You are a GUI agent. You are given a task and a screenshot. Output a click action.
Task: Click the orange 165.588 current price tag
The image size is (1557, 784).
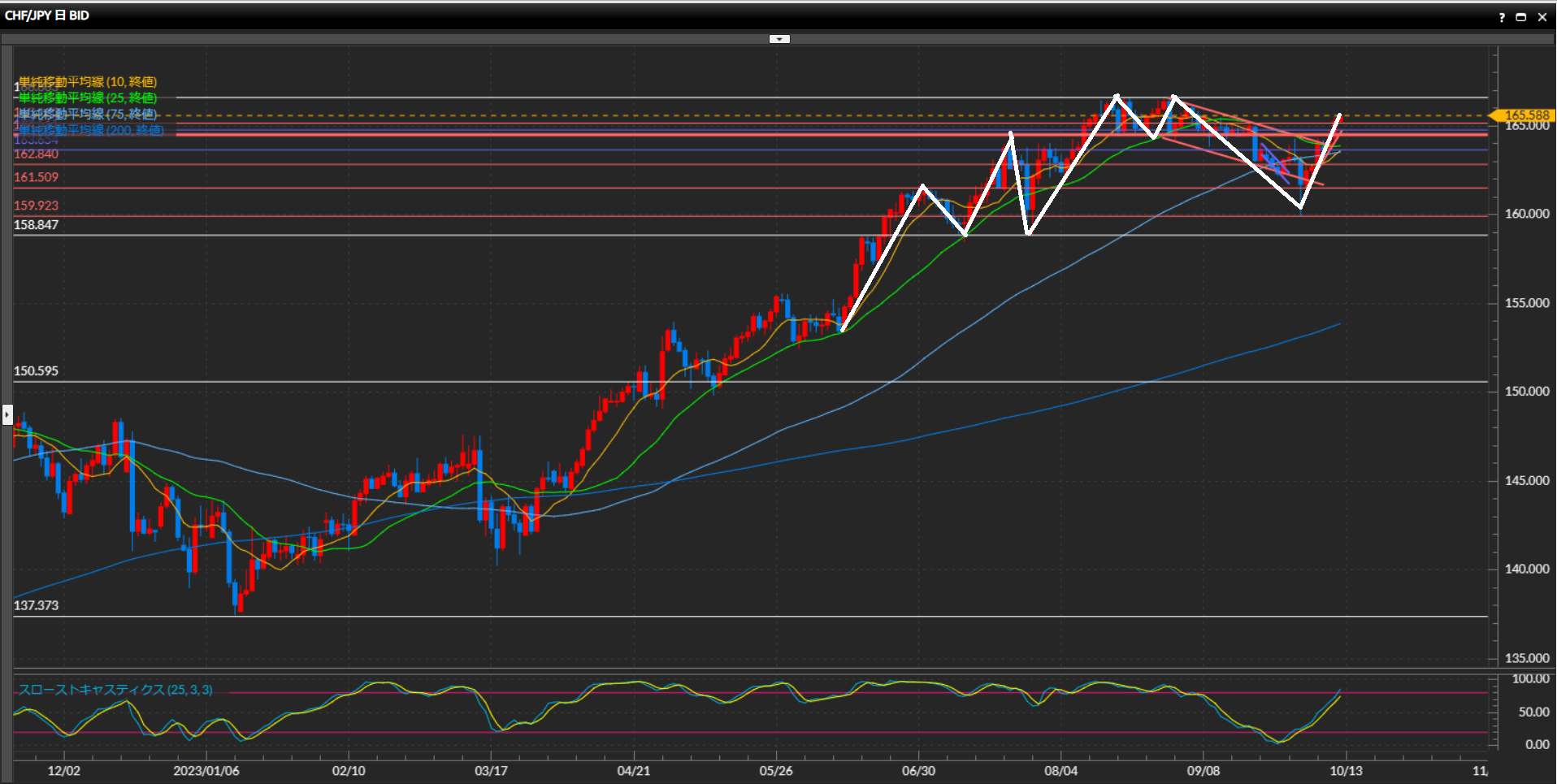click(x=1525, y=115)
